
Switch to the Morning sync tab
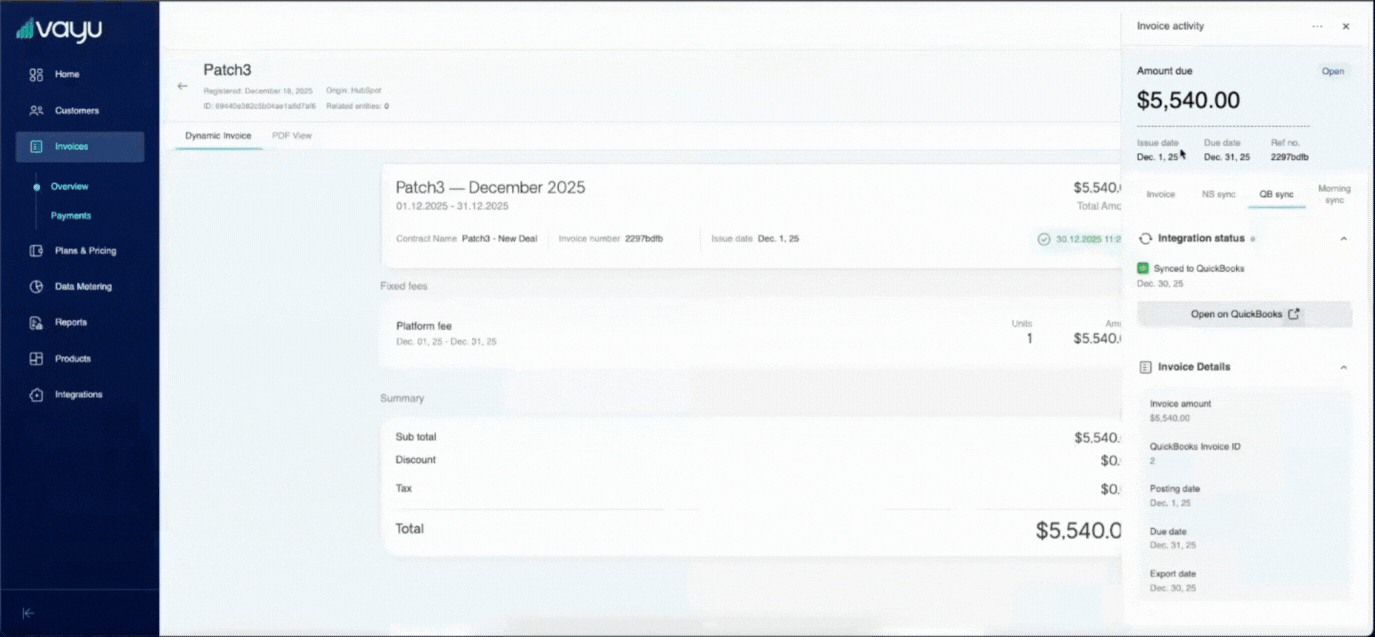click(x=1334, y=194)
